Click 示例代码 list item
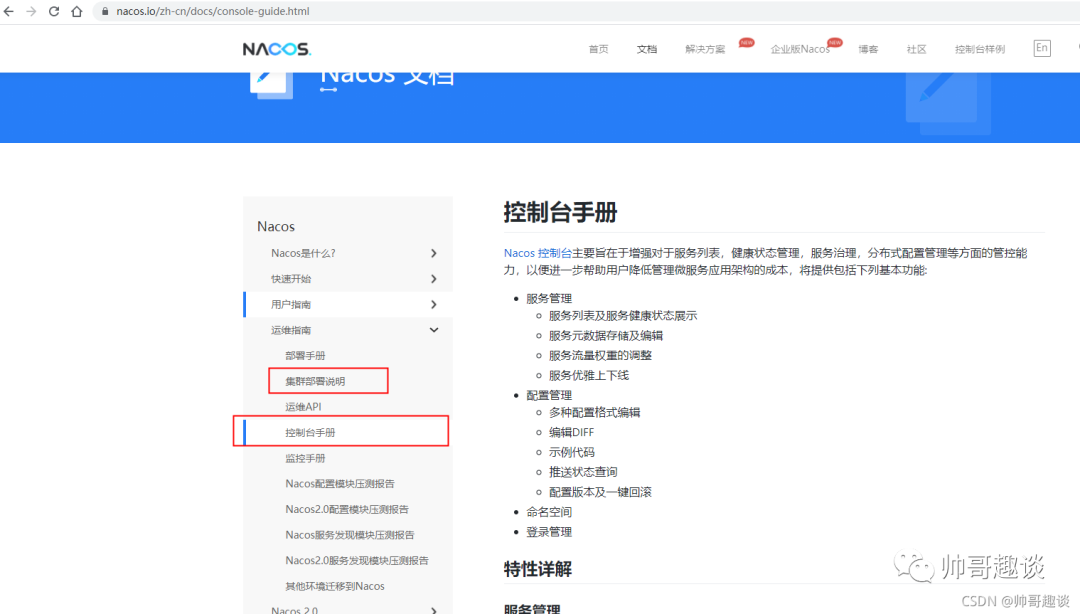Image resolution: width=1080 pixels, height=614 pixels. point(572,452)
